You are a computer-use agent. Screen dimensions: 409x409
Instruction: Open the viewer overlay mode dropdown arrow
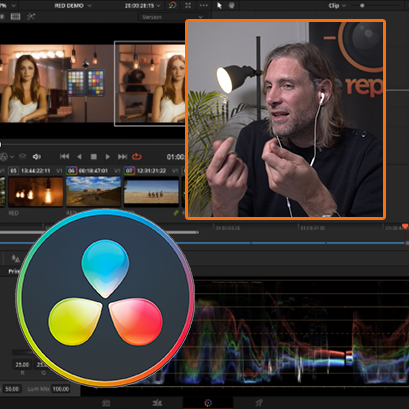[x=12, y=157]
